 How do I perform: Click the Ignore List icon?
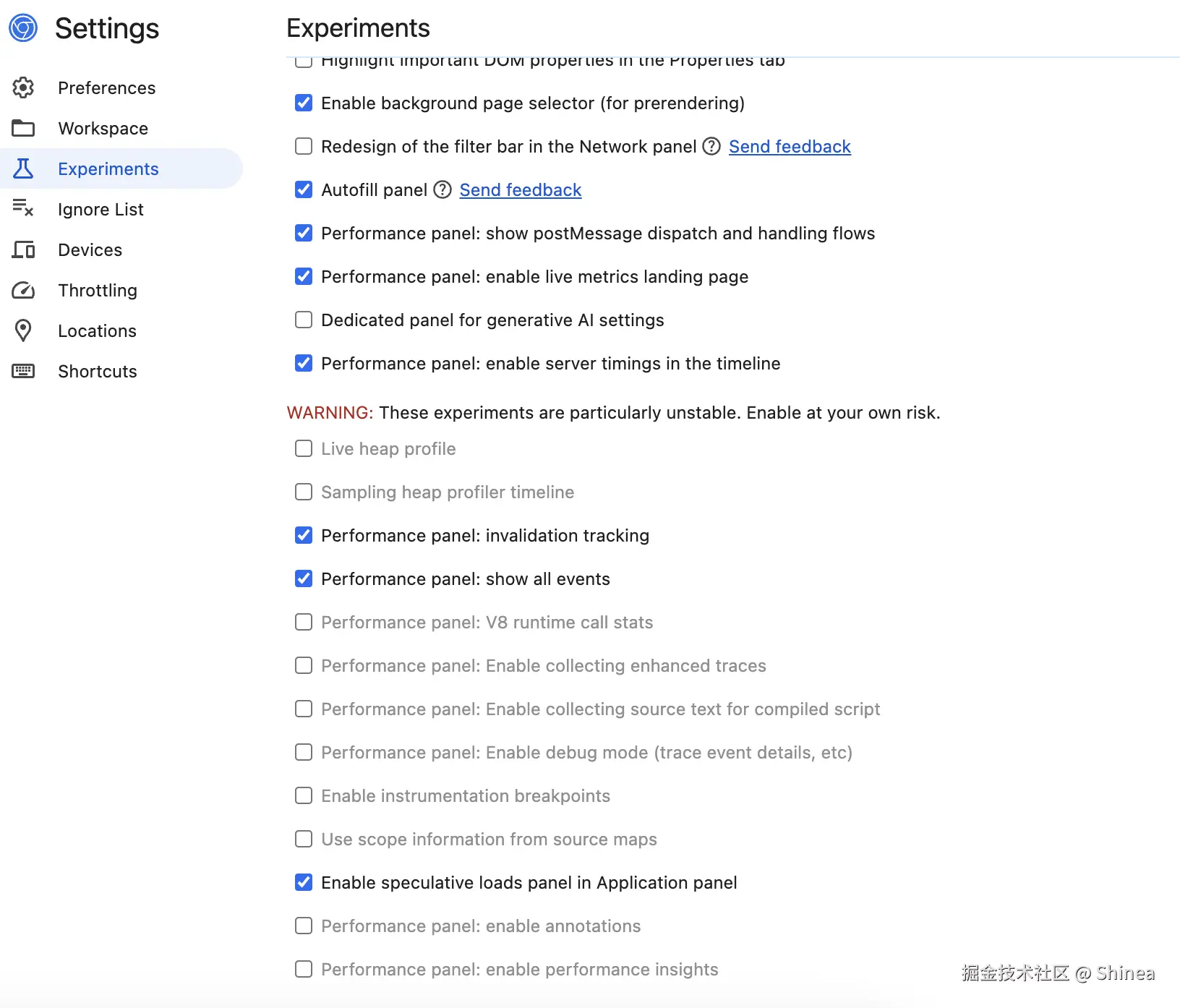23,208
